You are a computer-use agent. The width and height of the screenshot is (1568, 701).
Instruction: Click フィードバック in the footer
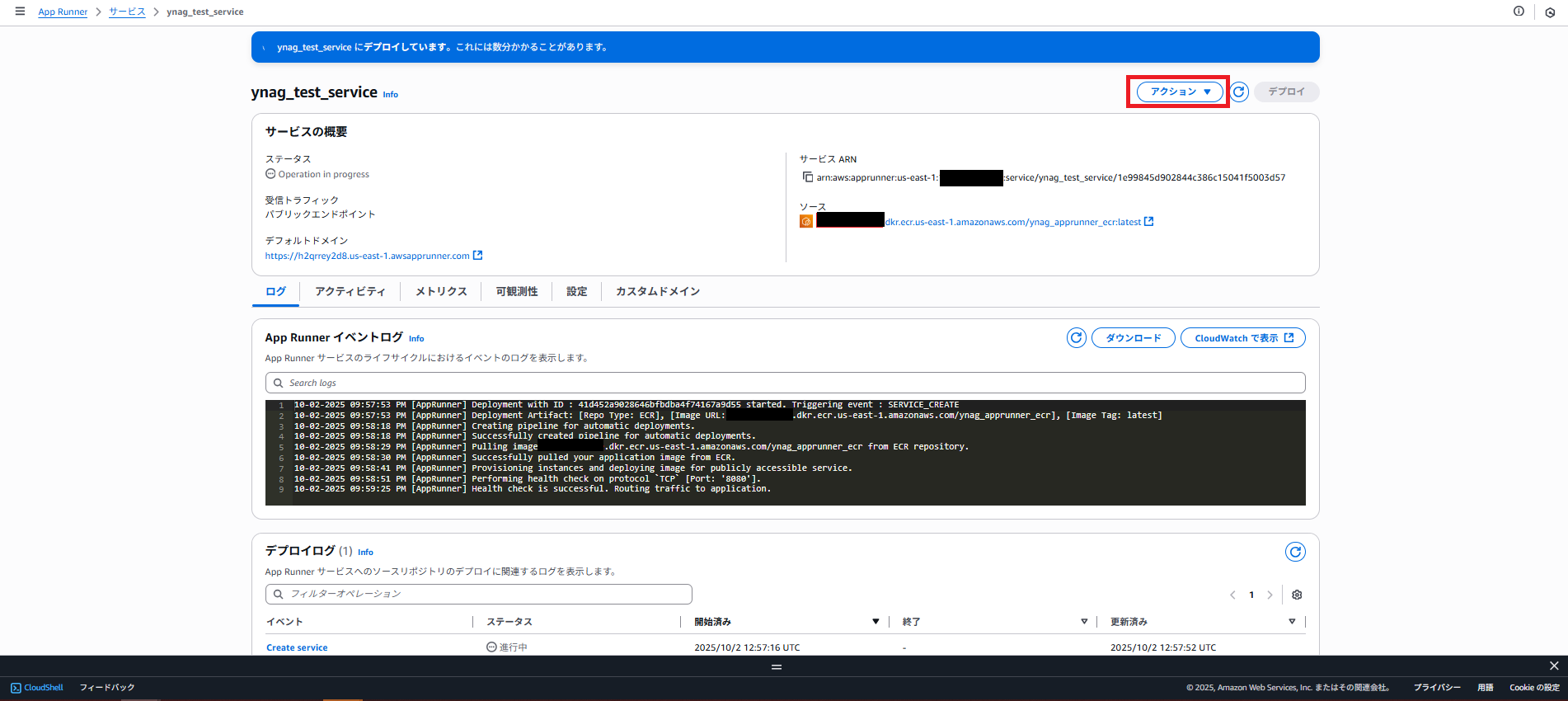pyautogui.click(x=107, y=688)
